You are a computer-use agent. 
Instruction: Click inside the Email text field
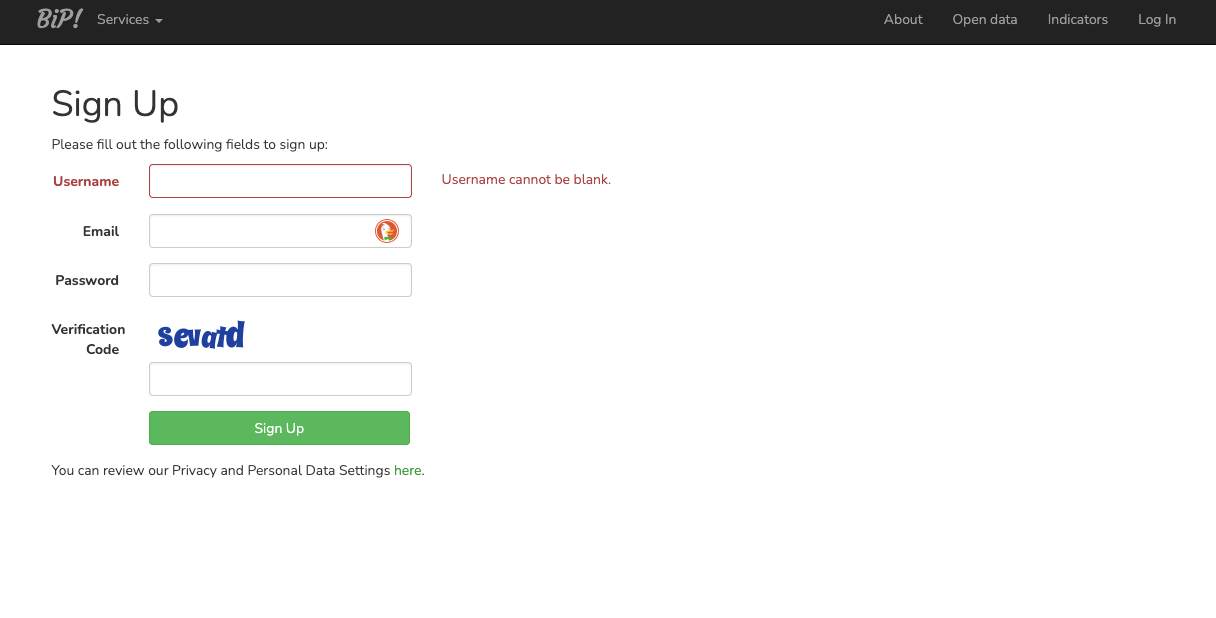coord(260,231)
